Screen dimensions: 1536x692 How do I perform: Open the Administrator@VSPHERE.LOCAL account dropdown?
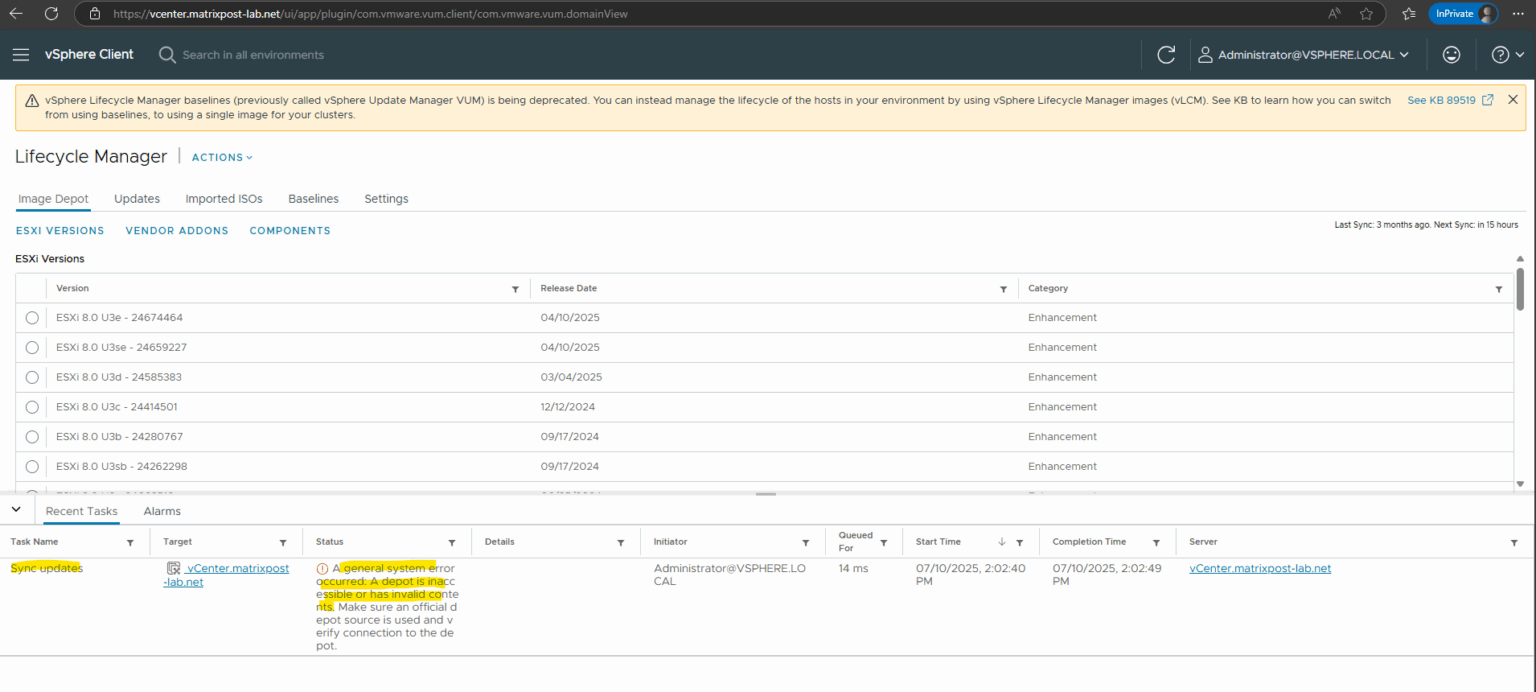click(x=1304, y=54)
